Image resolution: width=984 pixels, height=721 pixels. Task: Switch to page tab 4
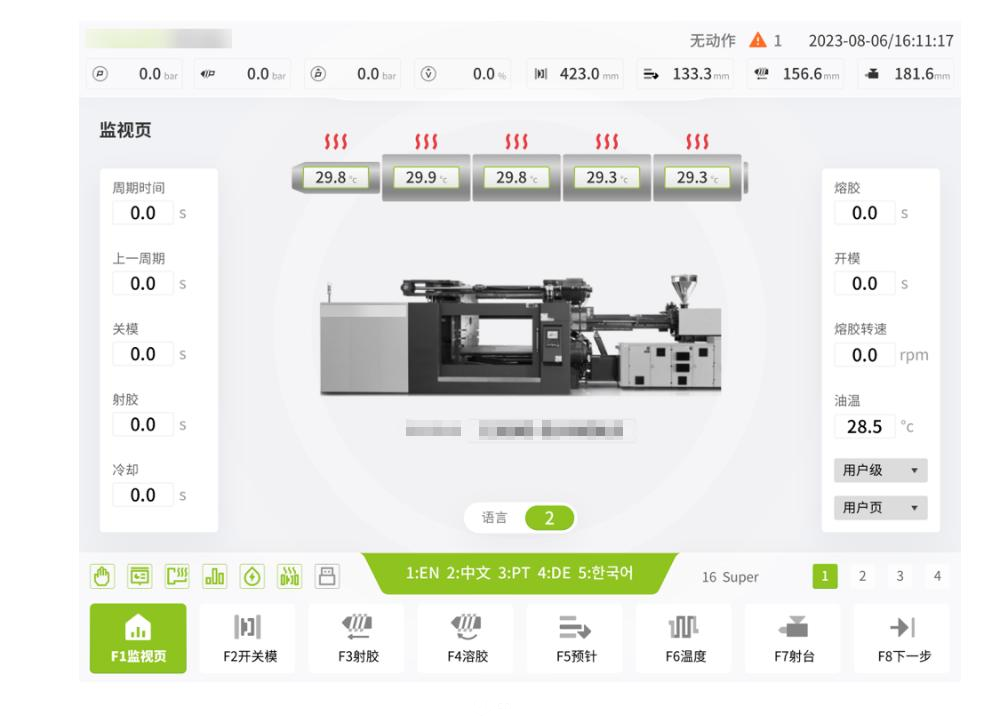coord(937,576)
